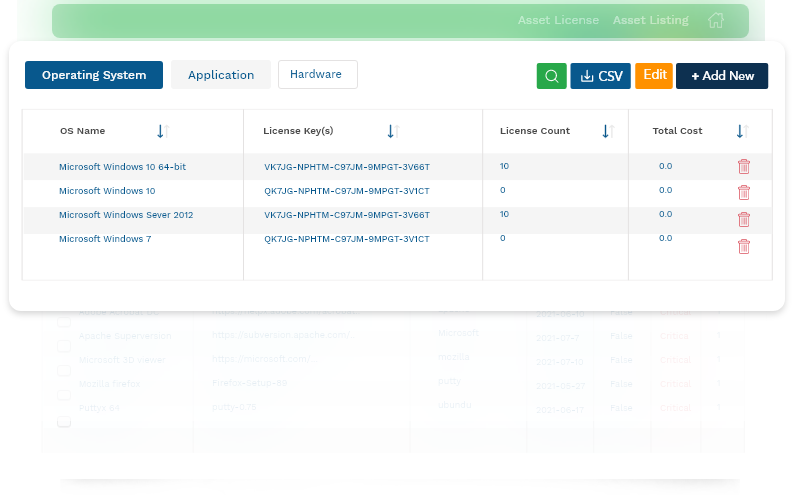Click the OS Name column header

pos(83,131)
